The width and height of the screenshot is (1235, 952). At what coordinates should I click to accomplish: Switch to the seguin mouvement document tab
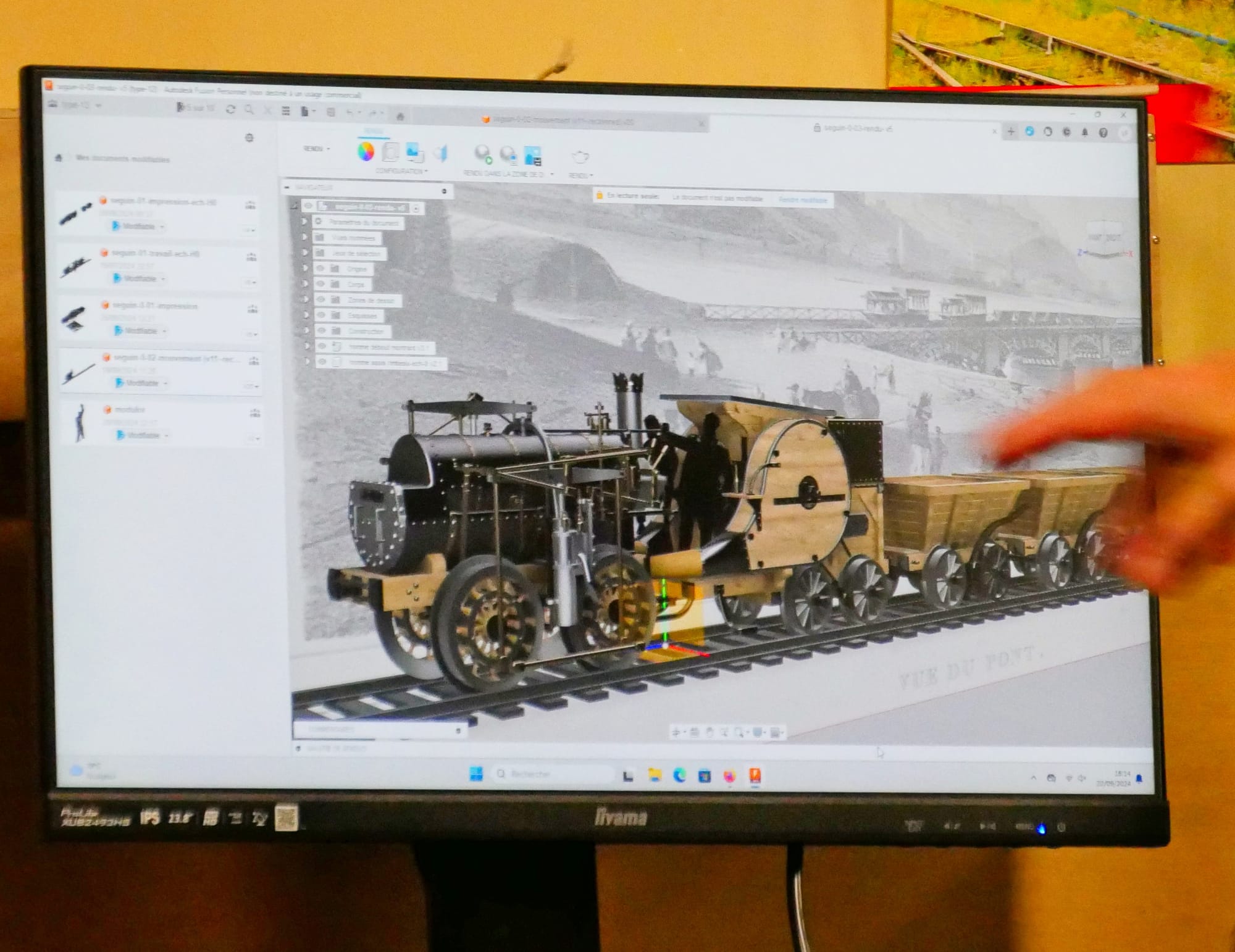point(559,120)
